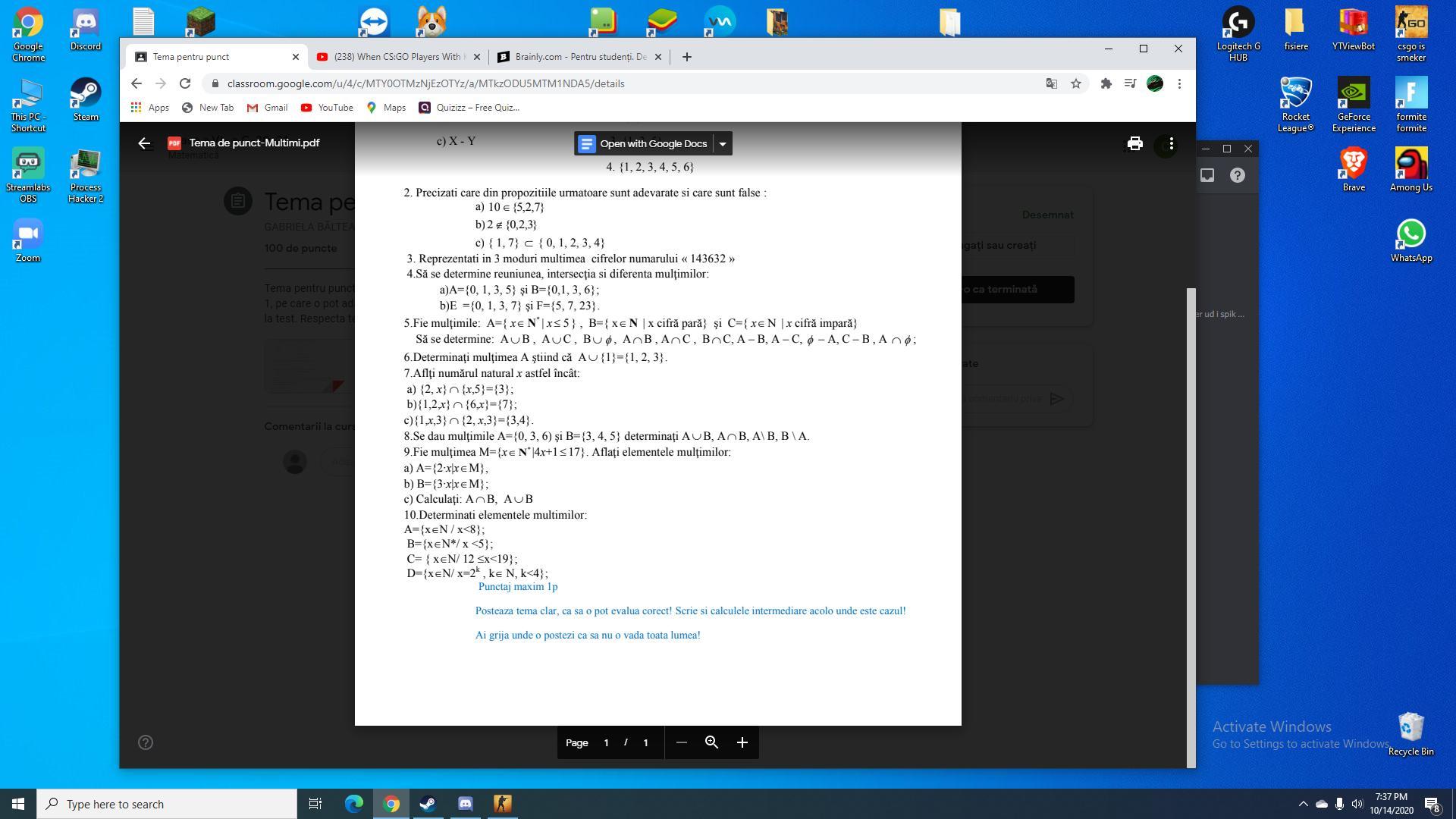Open the Chrome three-dot menu
The width and height of the screenshot is (1456, 819).
[1179, 83]
